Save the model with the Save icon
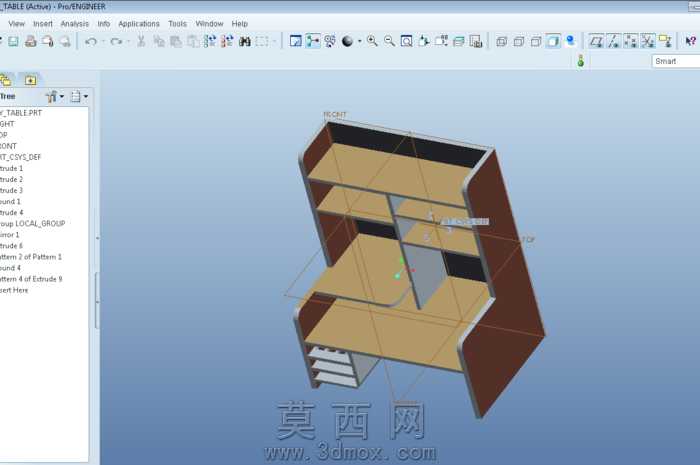Viewport: 700px width, 465px height. click(x=13, y=42)
